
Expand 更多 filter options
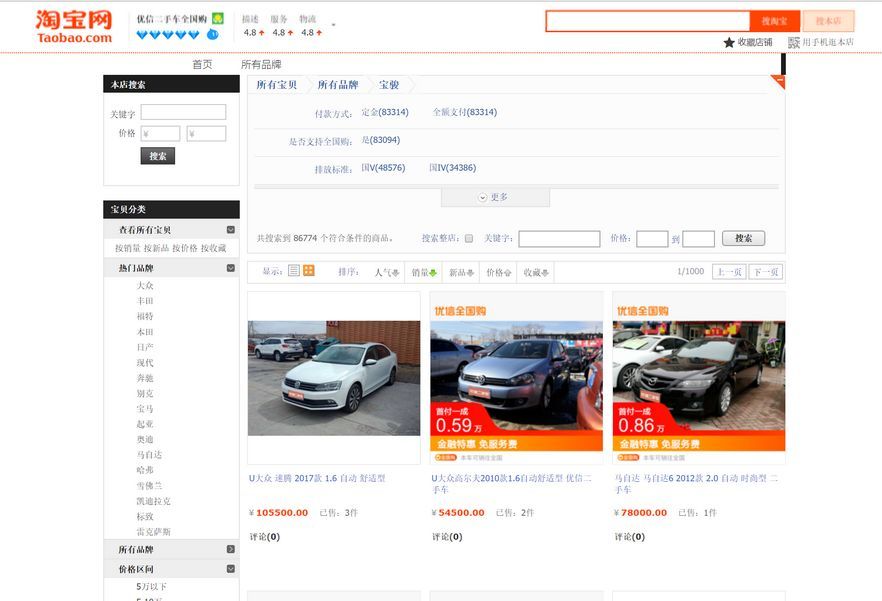(x=495, y=197)
